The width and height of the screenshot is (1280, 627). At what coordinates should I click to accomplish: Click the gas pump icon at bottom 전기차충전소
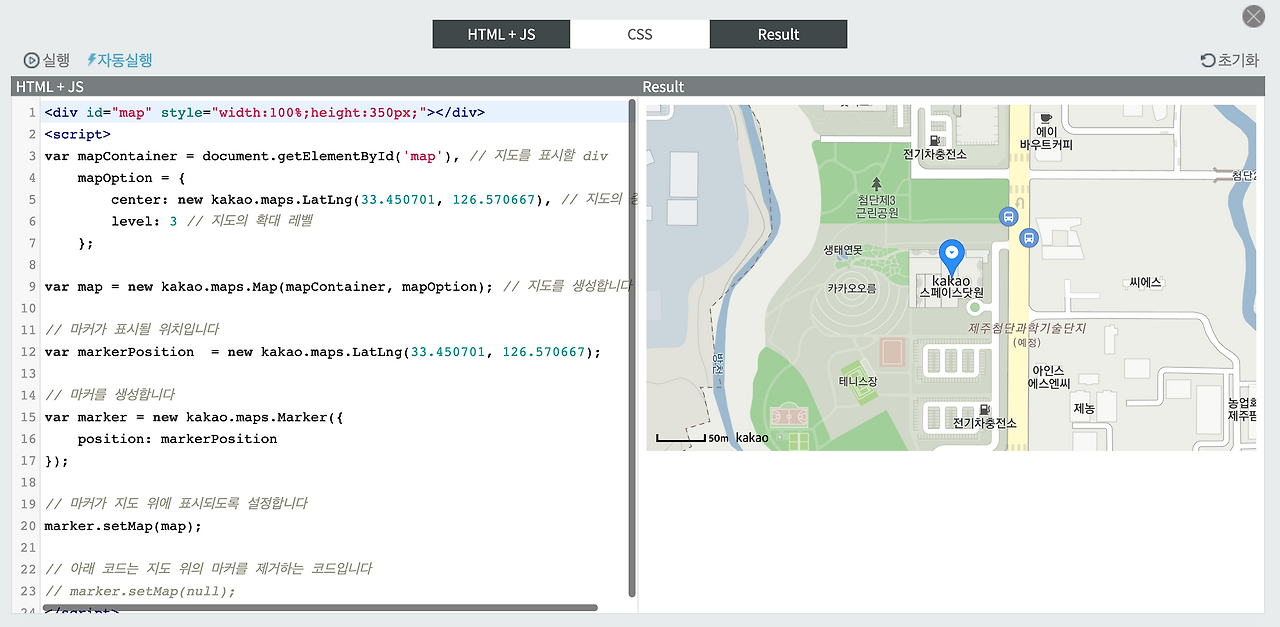(985, 410)
